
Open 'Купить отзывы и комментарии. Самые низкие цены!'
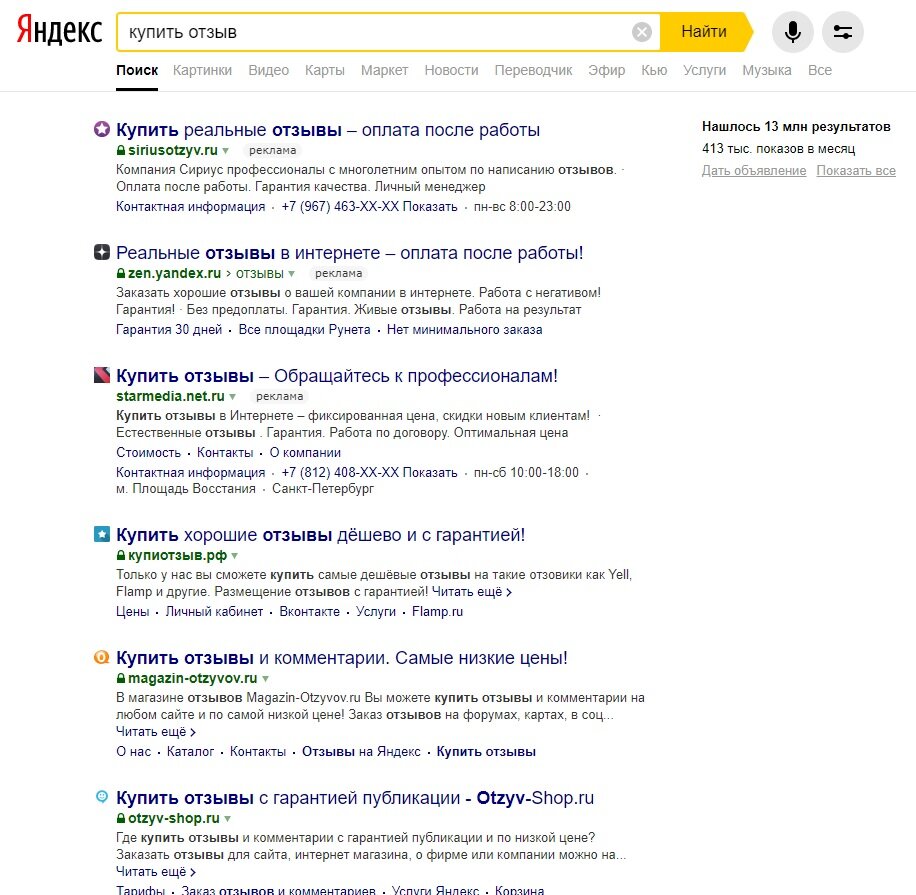click(342, 658)
